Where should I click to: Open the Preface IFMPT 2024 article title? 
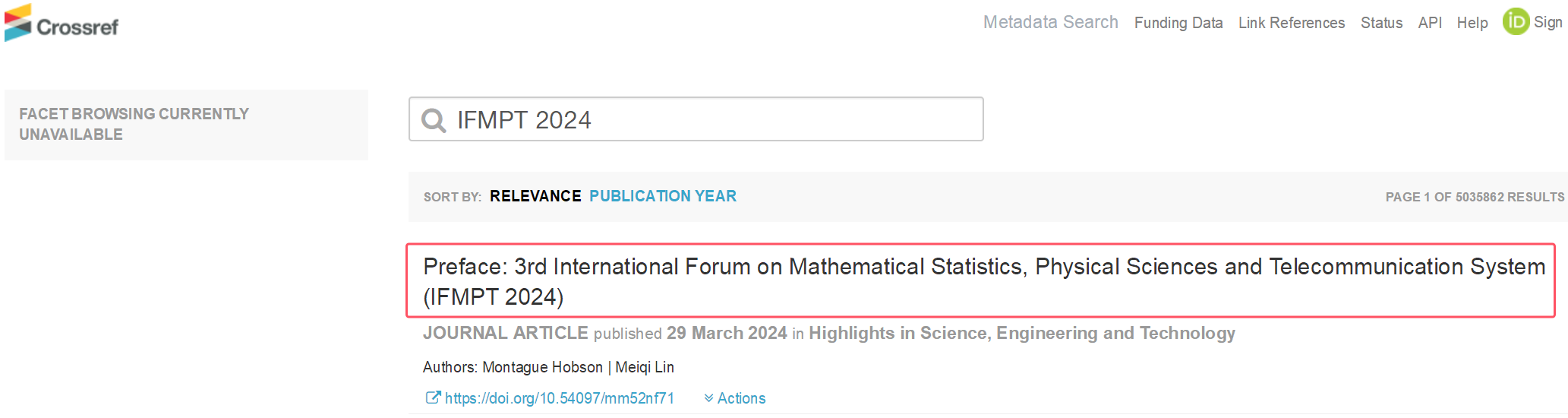tap(984, 281)
